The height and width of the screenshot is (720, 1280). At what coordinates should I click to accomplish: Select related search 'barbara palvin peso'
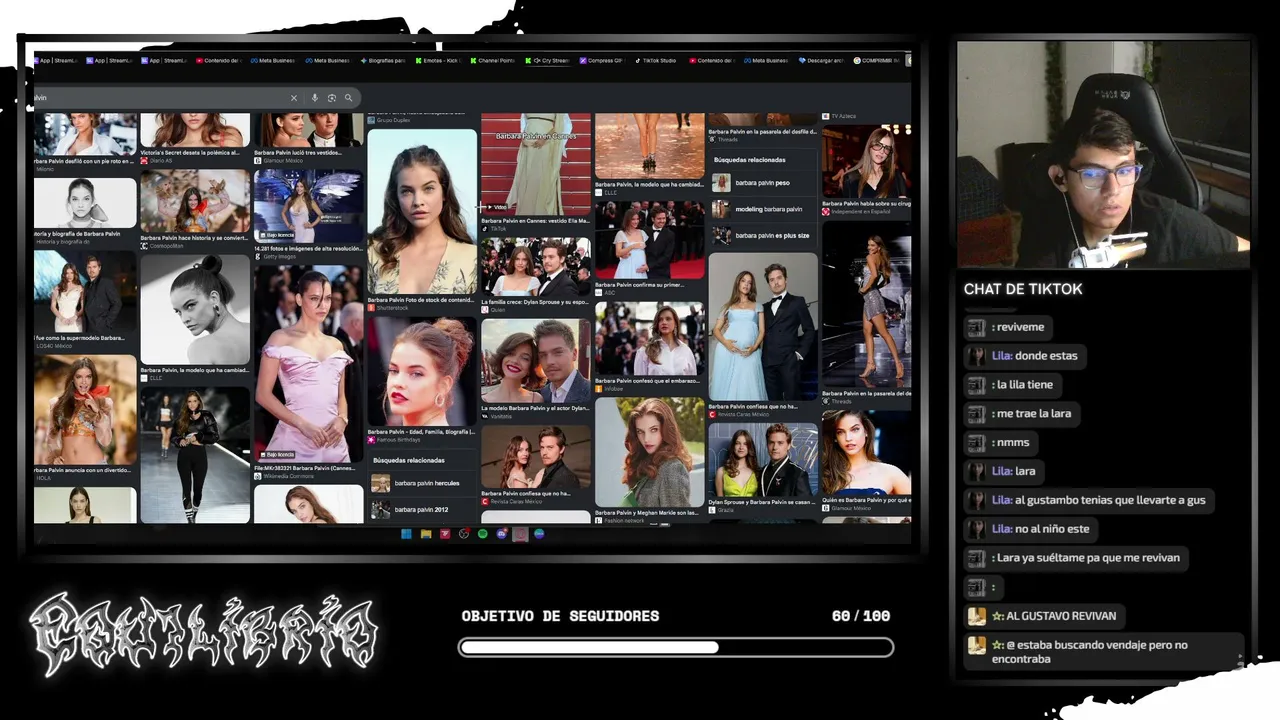tap(763, 183)
